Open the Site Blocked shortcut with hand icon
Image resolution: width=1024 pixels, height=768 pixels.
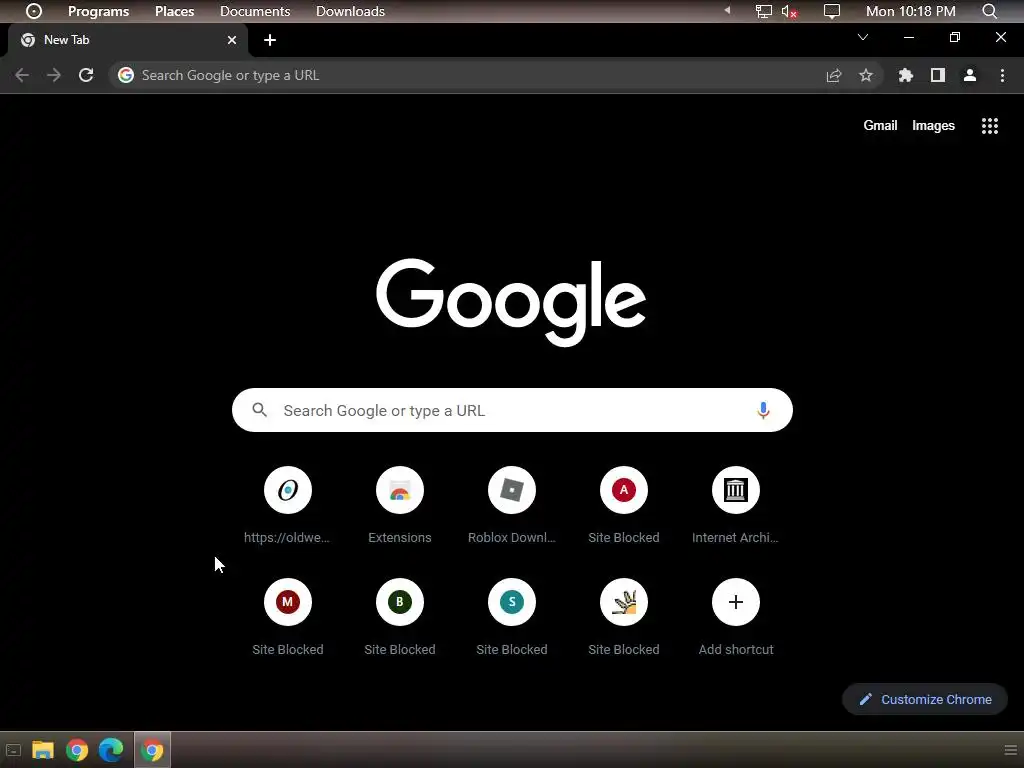click(624, 617)
